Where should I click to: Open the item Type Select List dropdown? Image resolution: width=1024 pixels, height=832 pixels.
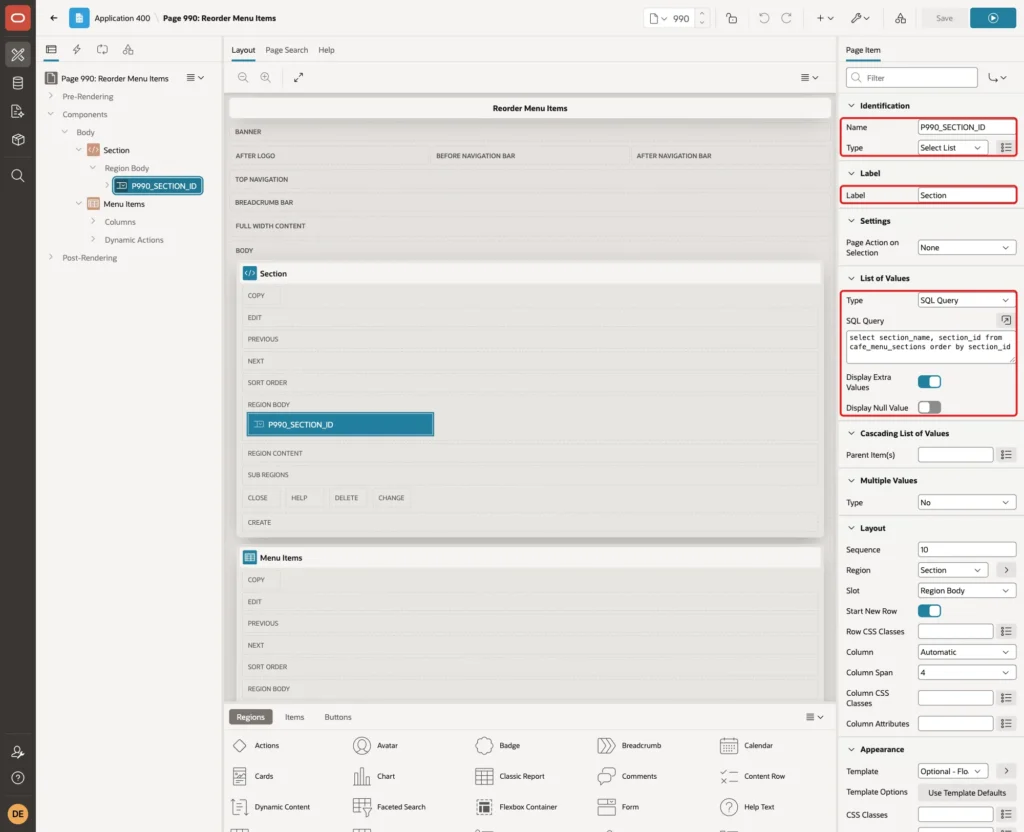point(952,148)
